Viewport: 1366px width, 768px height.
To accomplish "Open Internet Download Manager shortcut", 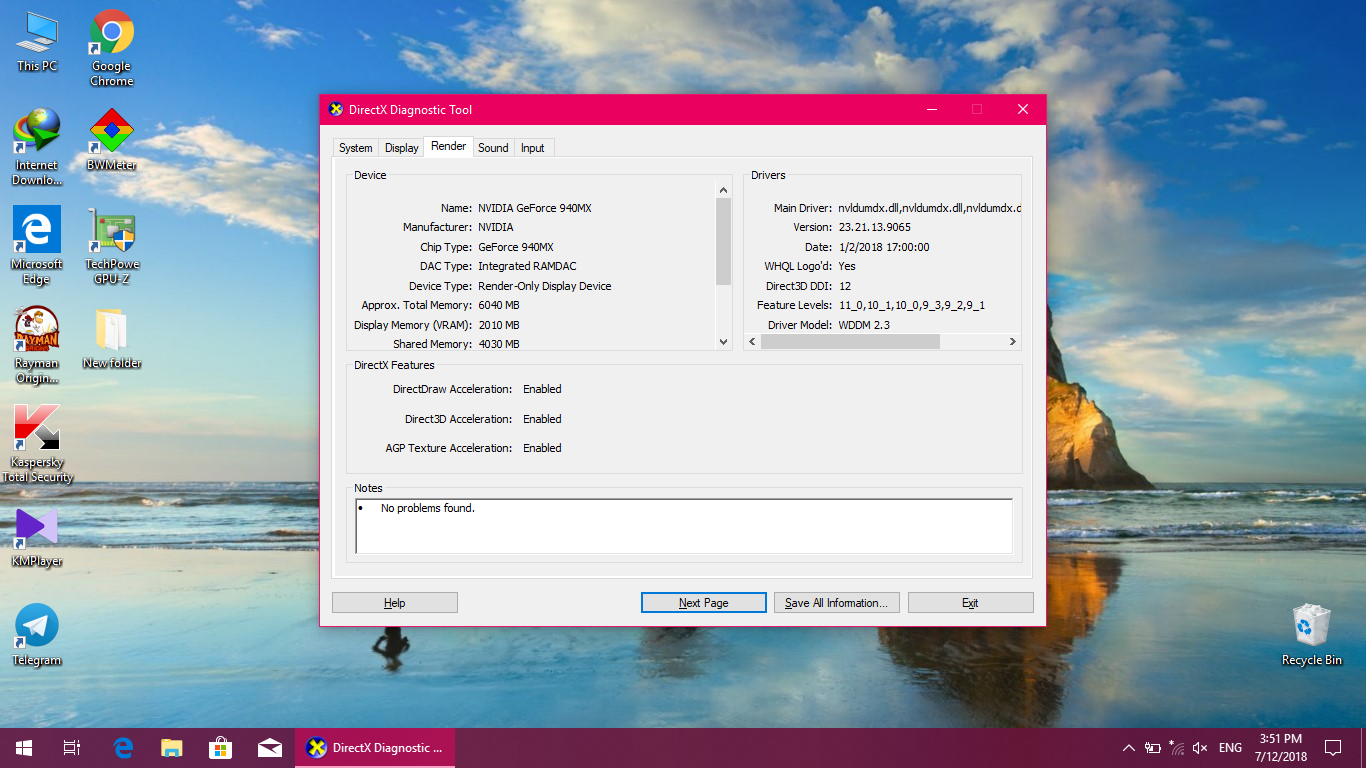I will point(37,147).
